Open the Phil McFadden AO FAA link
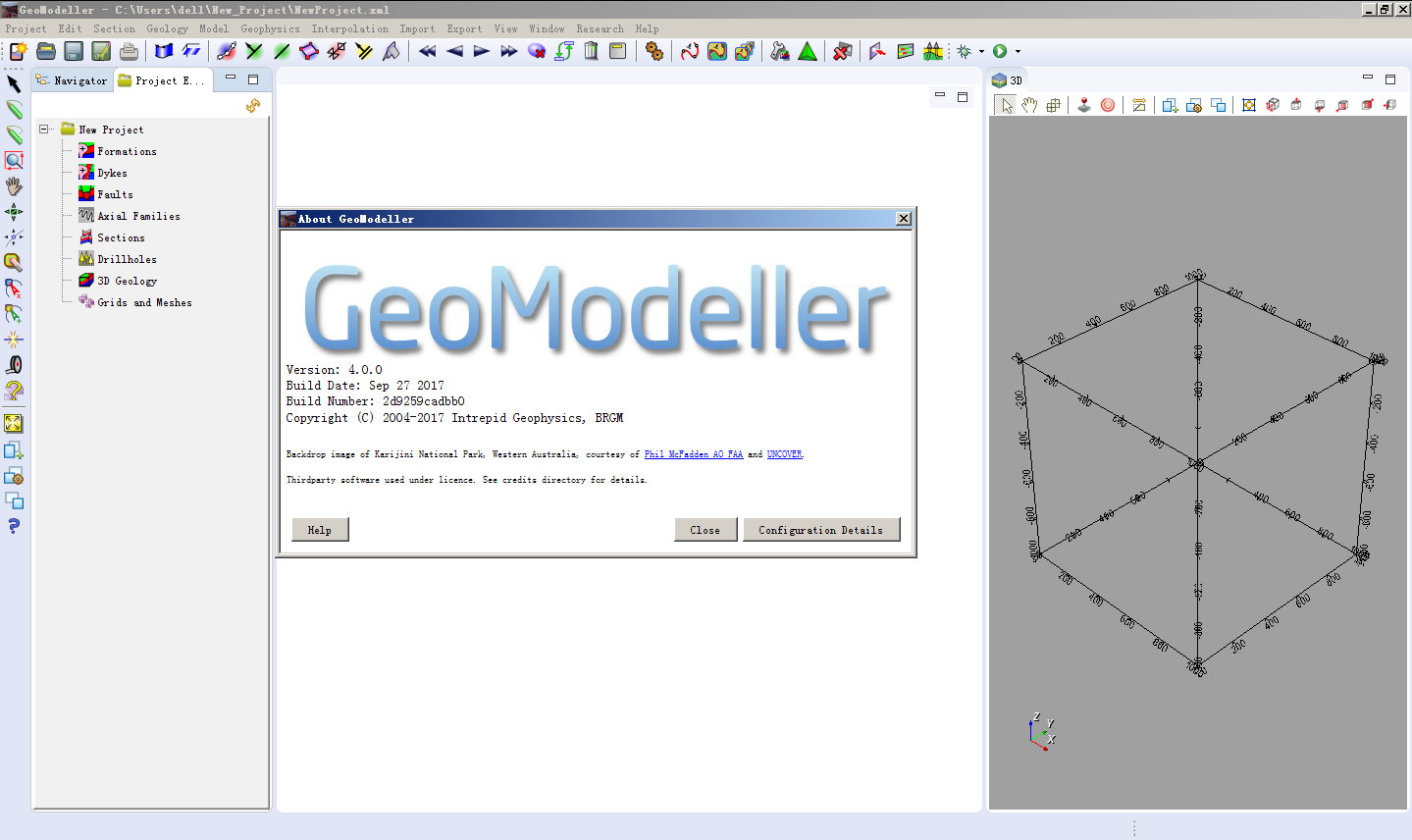 pos(694,454)
